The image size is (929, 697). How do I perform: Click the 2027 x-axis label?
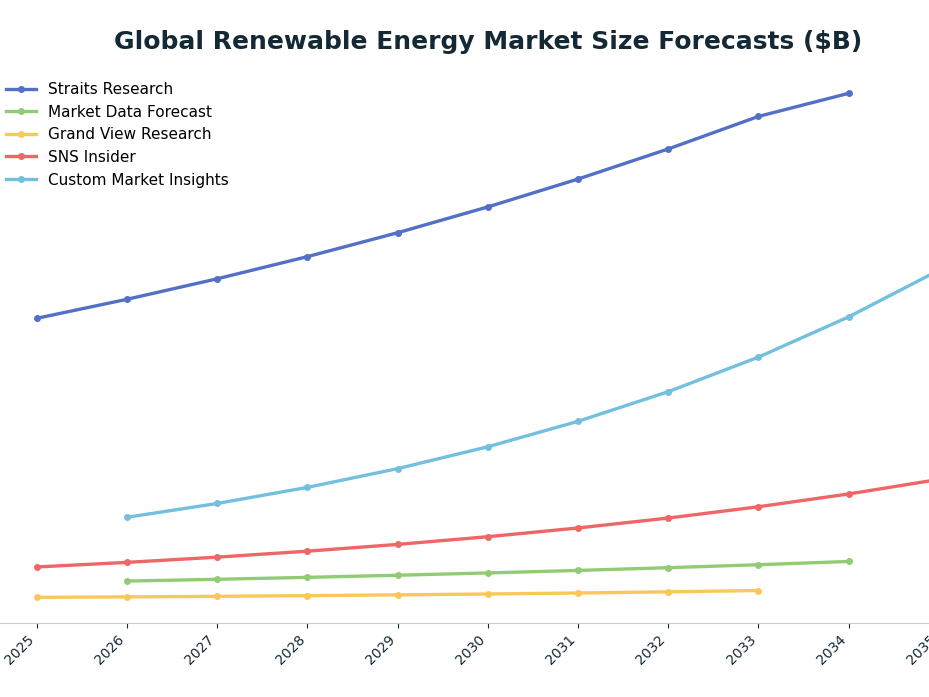198,650
